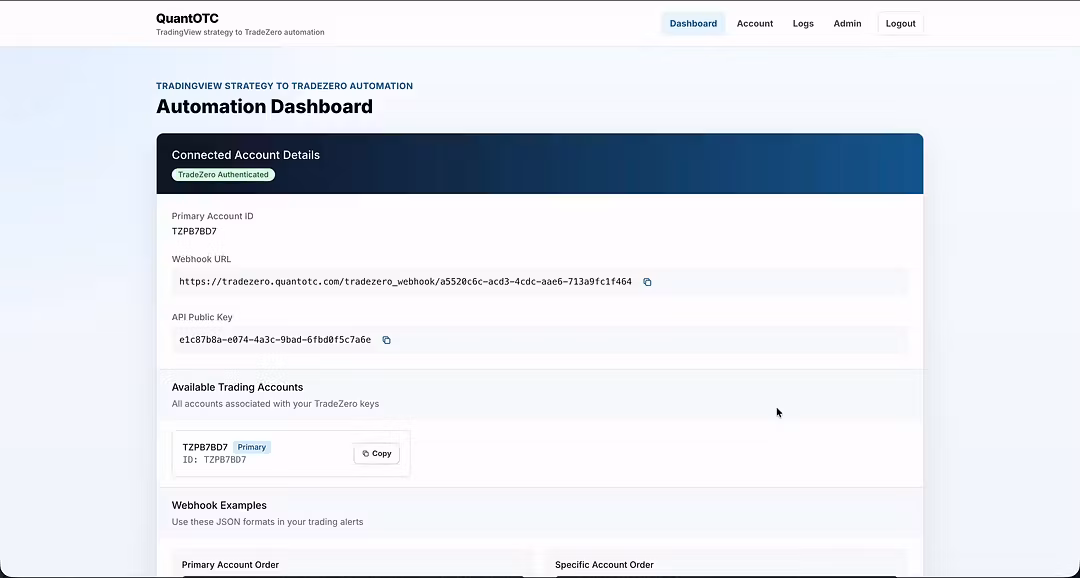Click the Webhook URL field label

(201, 259)
